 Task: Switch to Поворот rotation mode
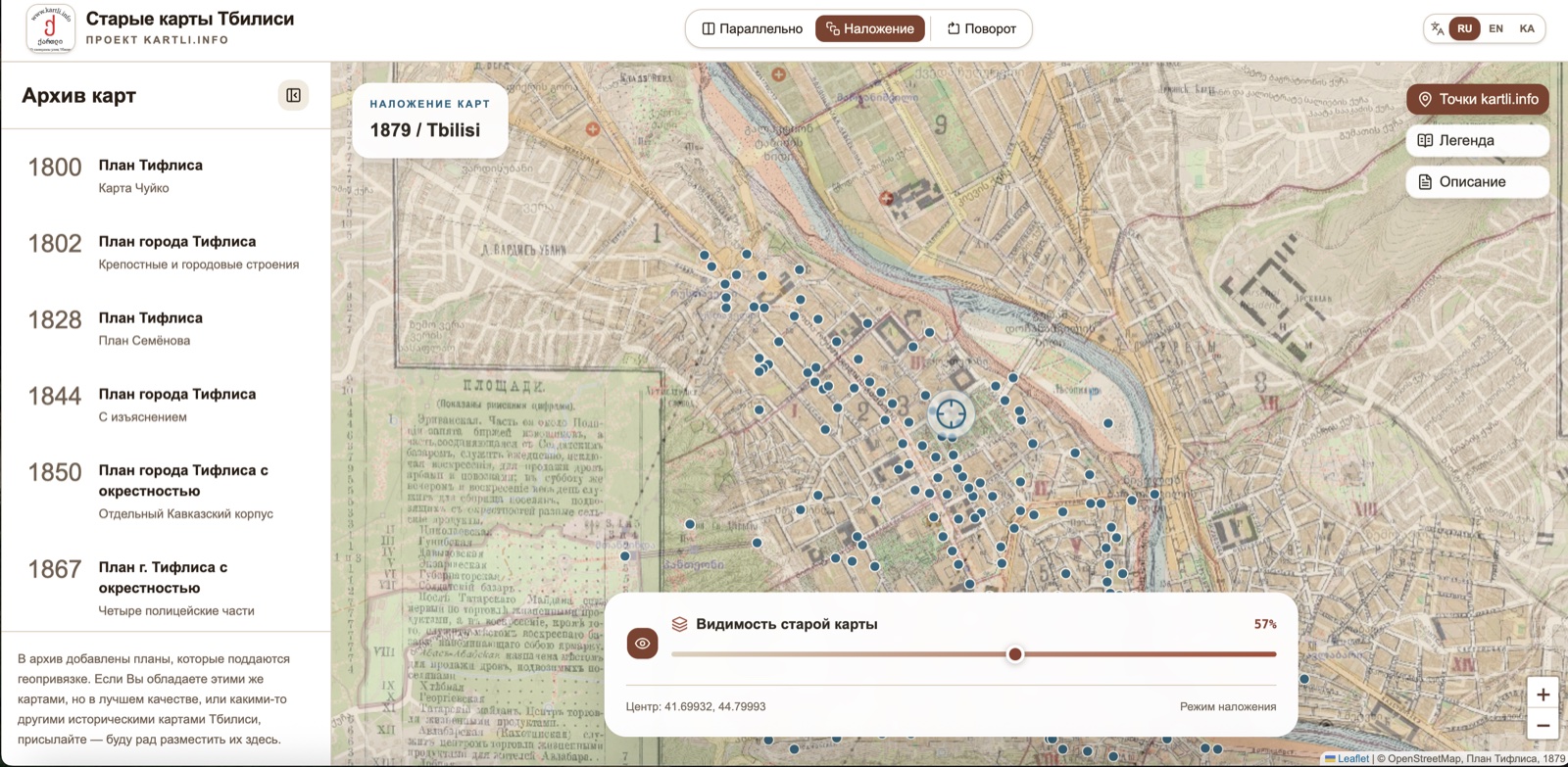tap(981, 28)
